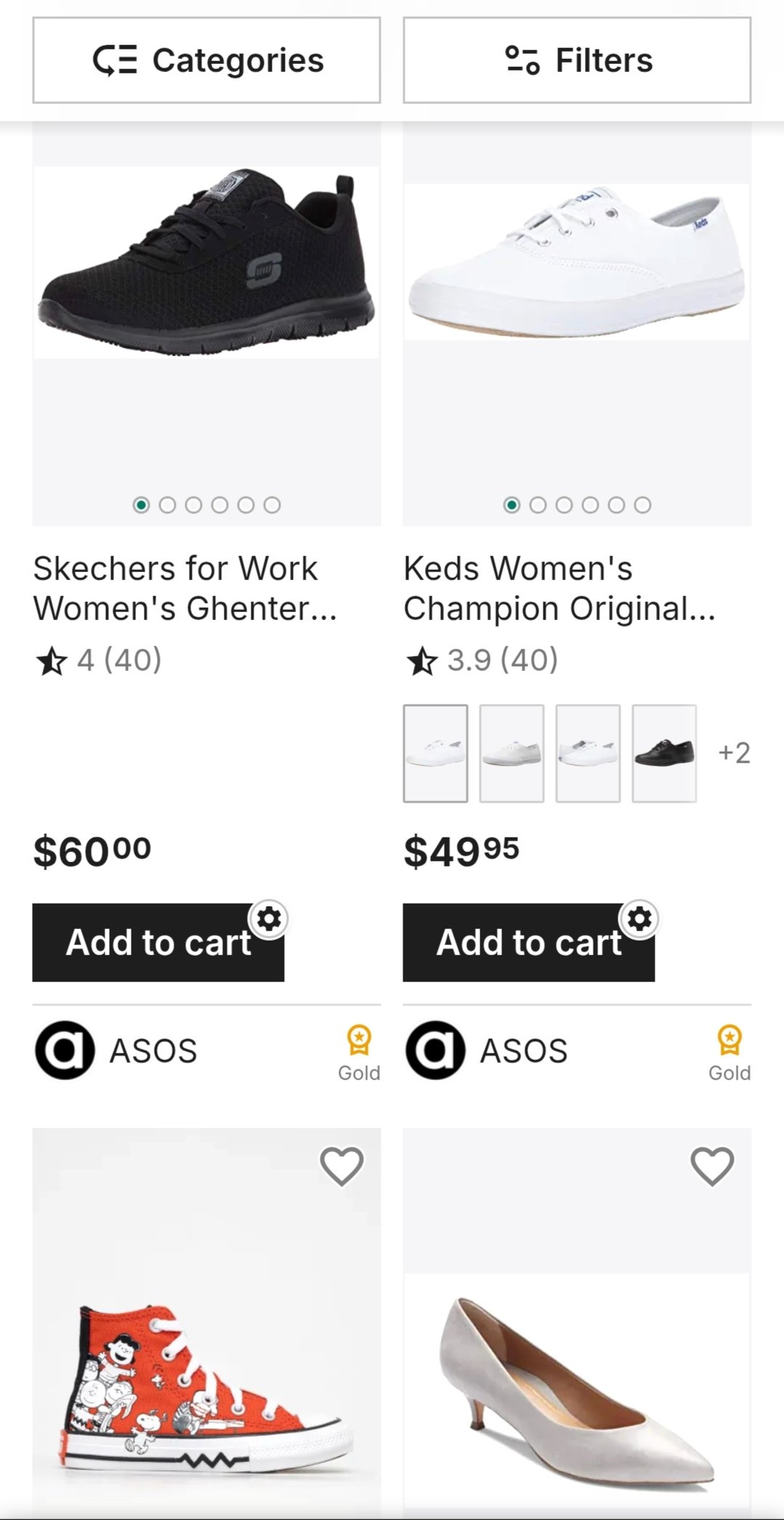784x1520 pixels.
Task: Open the Filters panel
Action: tap(577, 60)
